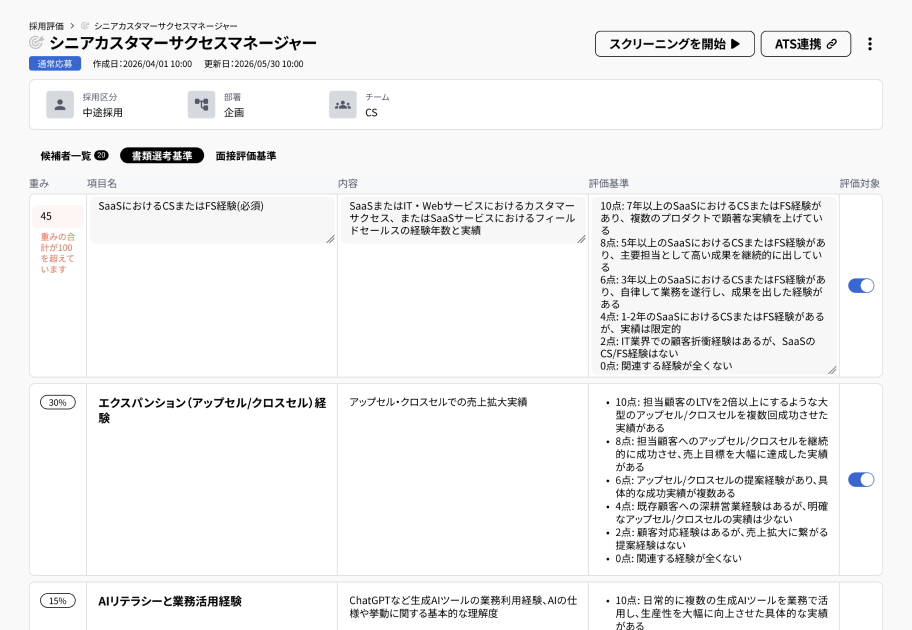The image size is (912, 630).
Task: Click the target icon beside the page title
Action: click(x=37, y=43)
